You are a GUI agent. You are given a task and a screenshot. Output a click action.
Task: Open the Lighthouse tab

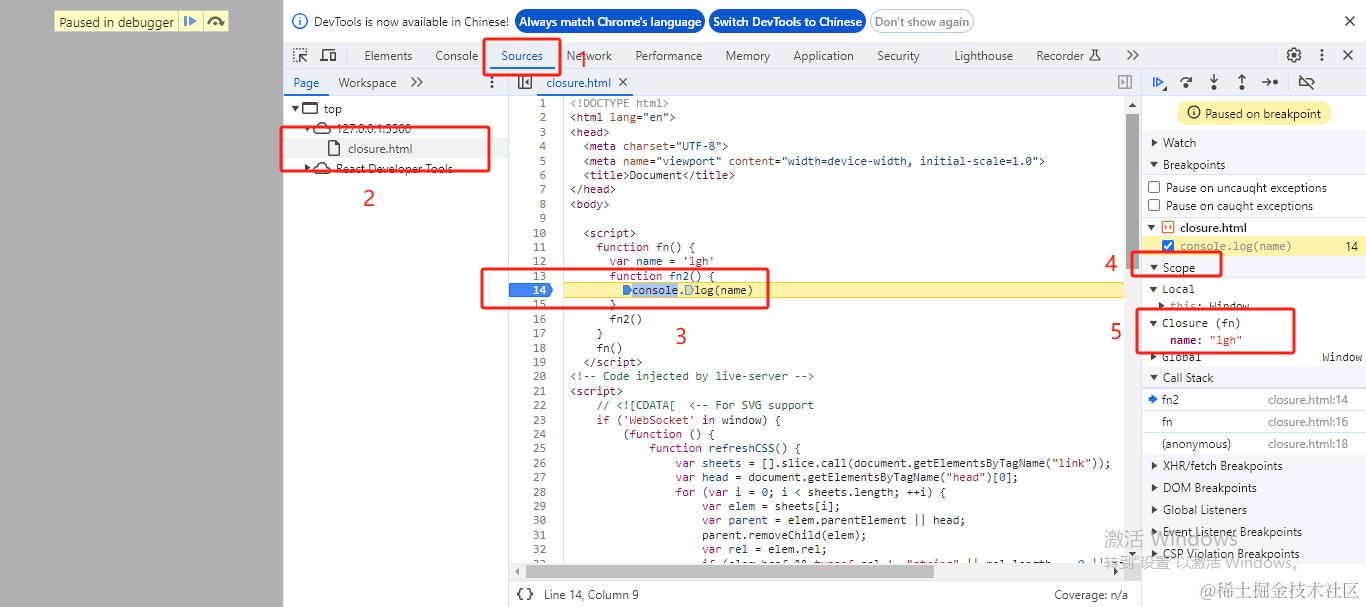click(983, 56)
